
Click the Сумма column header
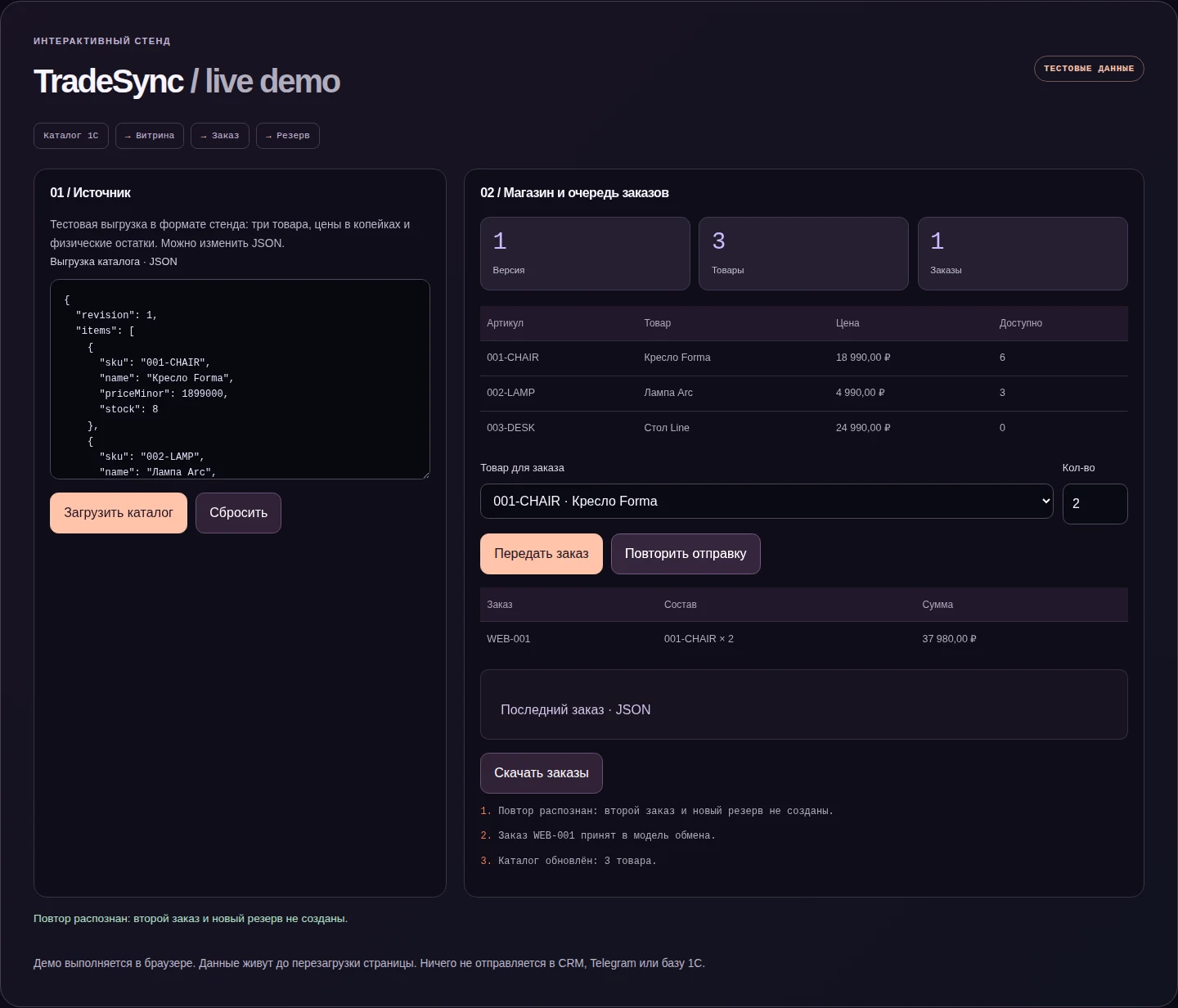pyautogui.click(x=937, y=605)
